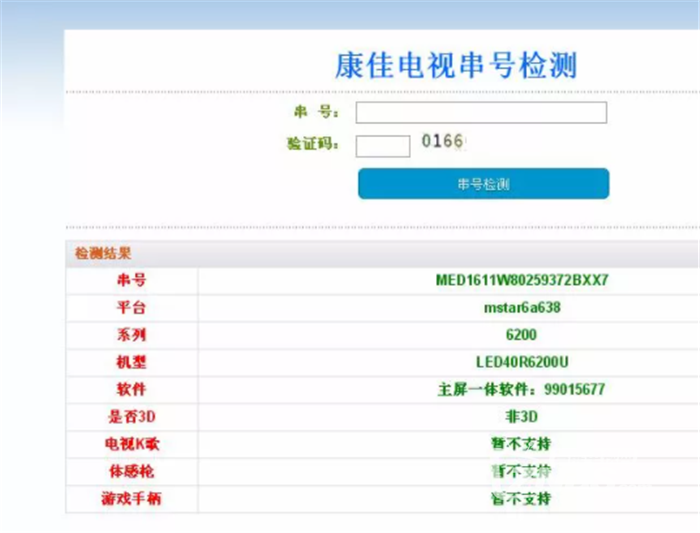Select model value LED40R6200U
Screen dimensions: 700x533
click(522, 362)
